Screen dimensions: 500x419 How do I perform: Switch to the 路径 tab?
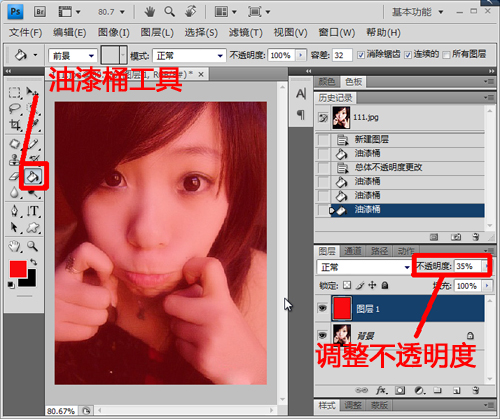pos(379,251)
